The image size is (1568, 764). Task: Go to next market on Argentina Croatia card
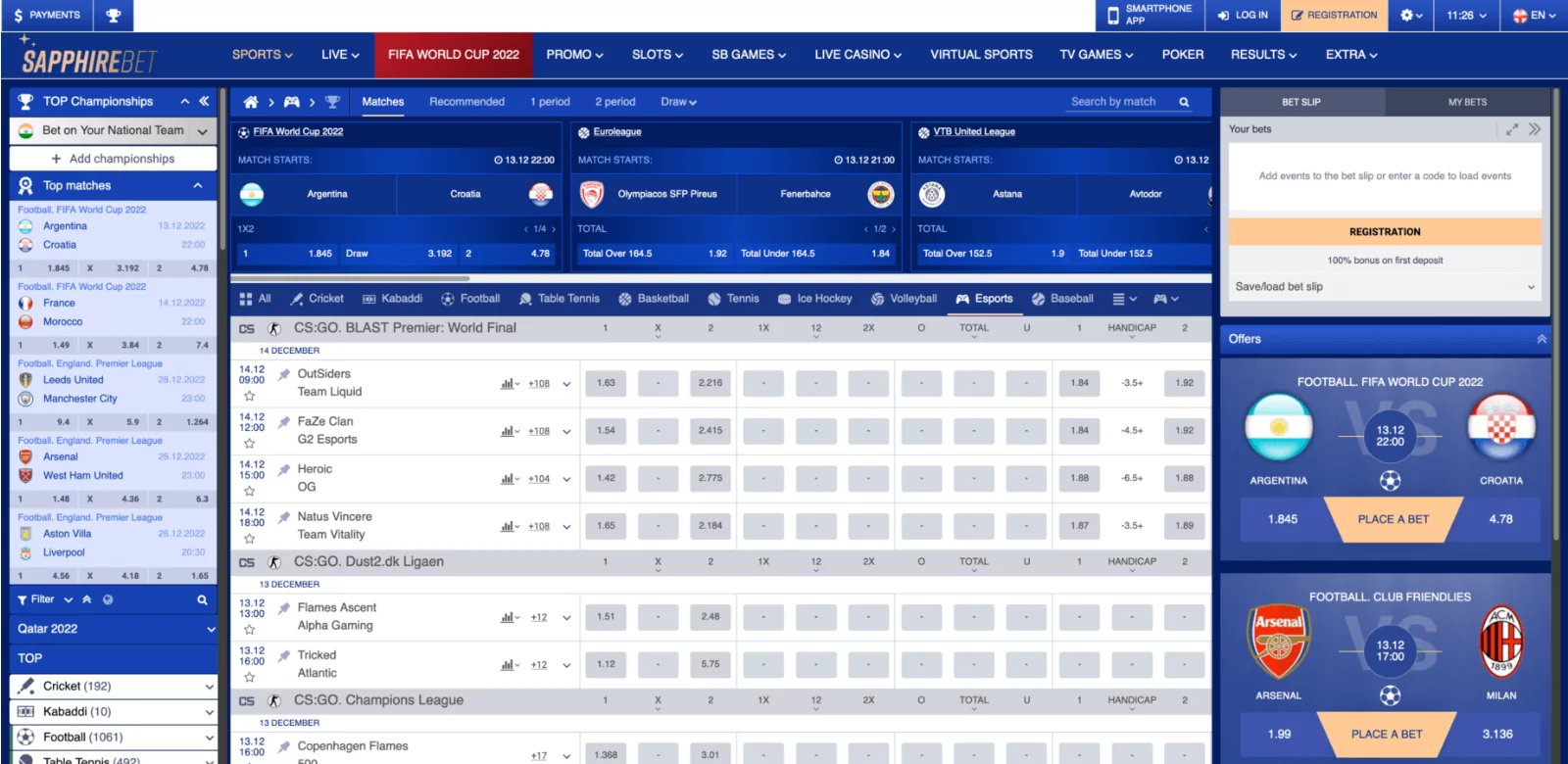[x=554, y=229]
